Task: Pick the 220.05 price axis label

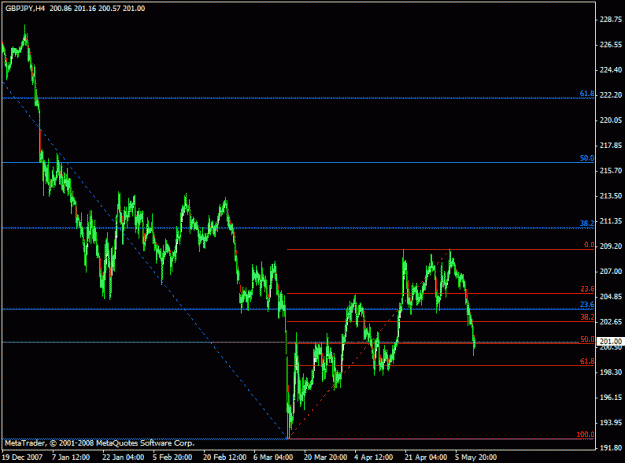Action: tap(611, 120)
